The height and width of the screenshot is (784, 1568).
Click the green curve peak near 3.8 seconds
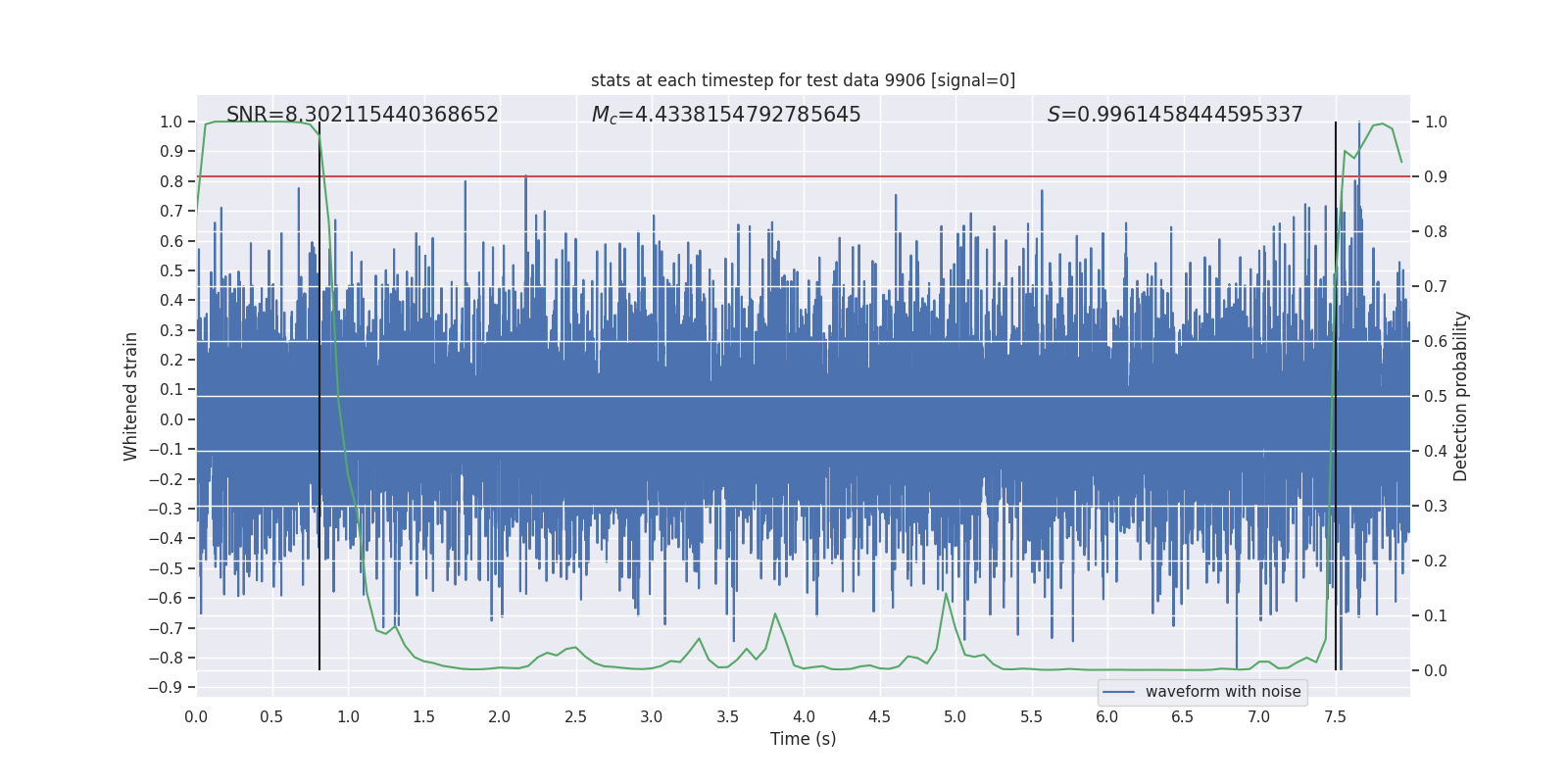coord(775,614)
